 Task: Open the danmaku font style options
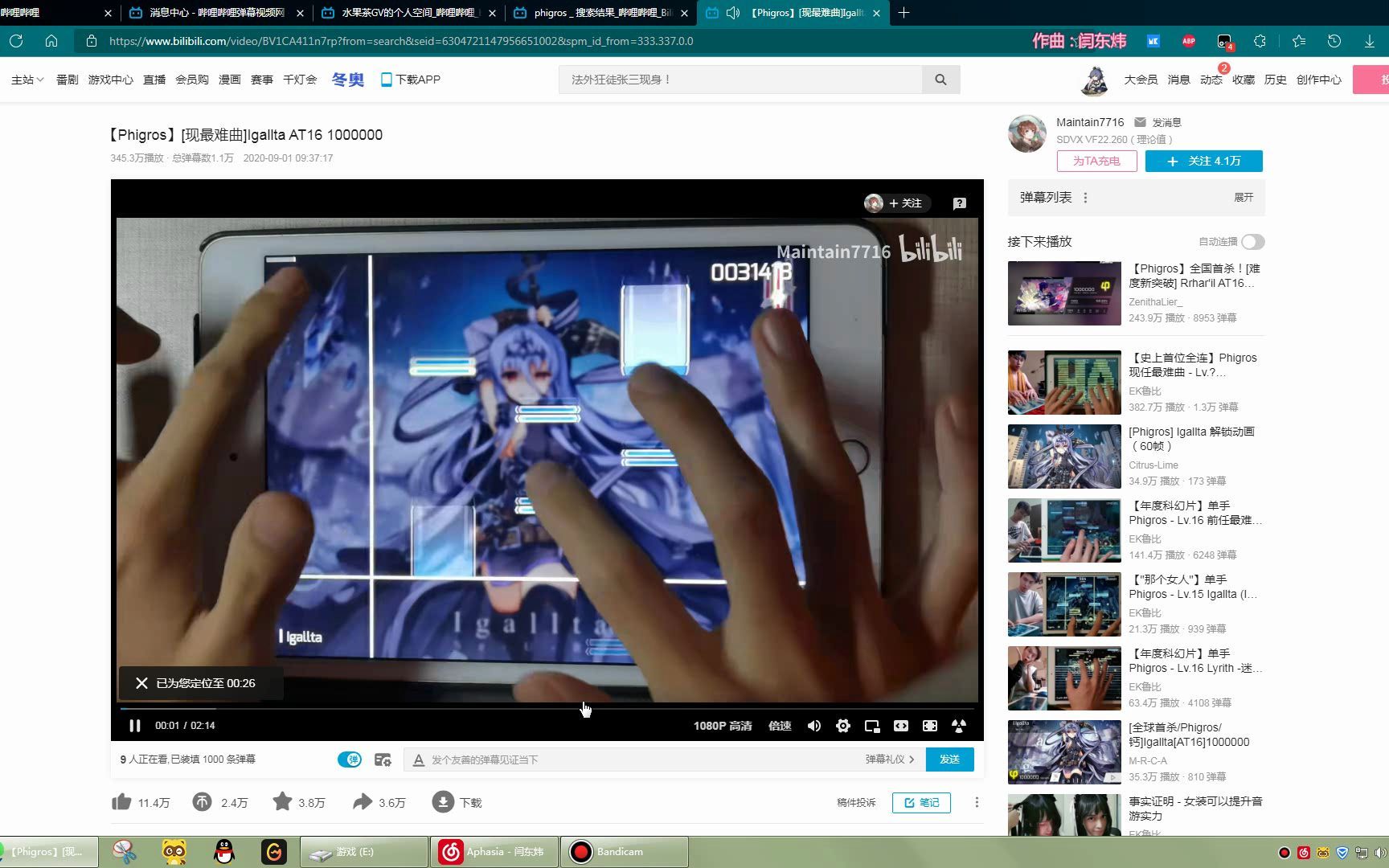point(418,759)
